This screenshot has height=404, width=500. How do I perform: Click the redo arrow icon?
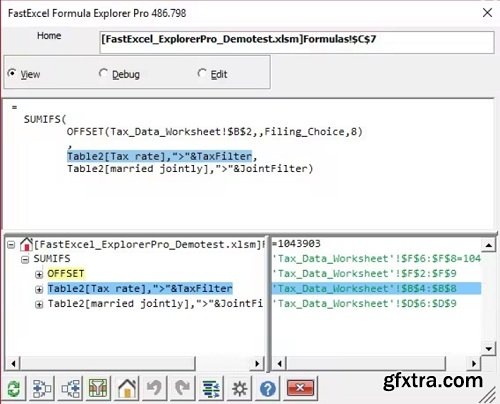(182, 388)
